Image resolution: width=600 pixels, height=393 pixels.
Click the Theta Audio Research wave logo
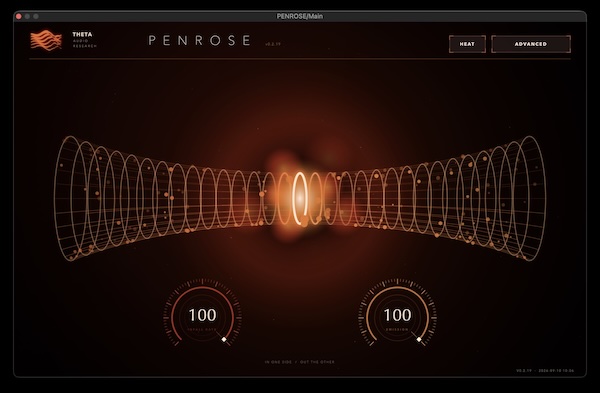pos(46,40)
